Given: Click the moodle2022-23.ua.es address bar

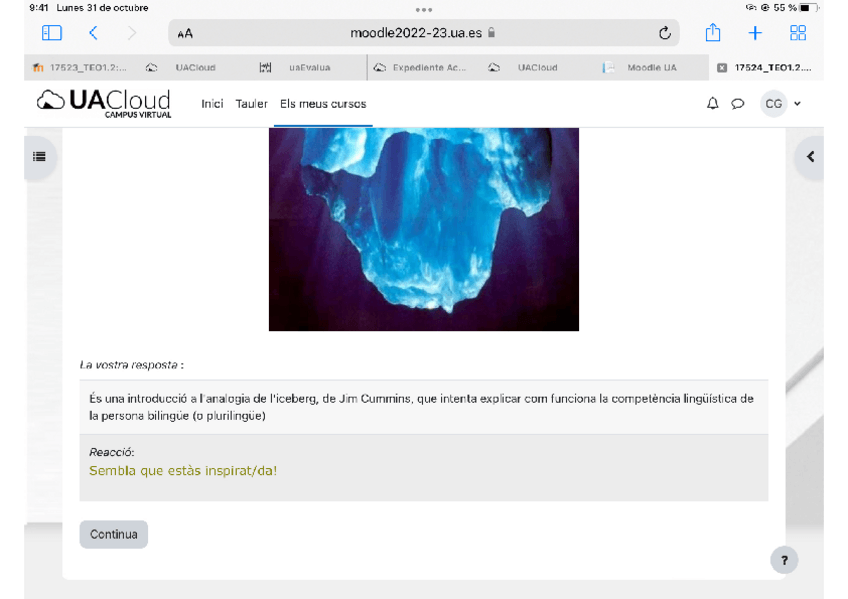Looking at the screenshot, I should tap(420, 32).
